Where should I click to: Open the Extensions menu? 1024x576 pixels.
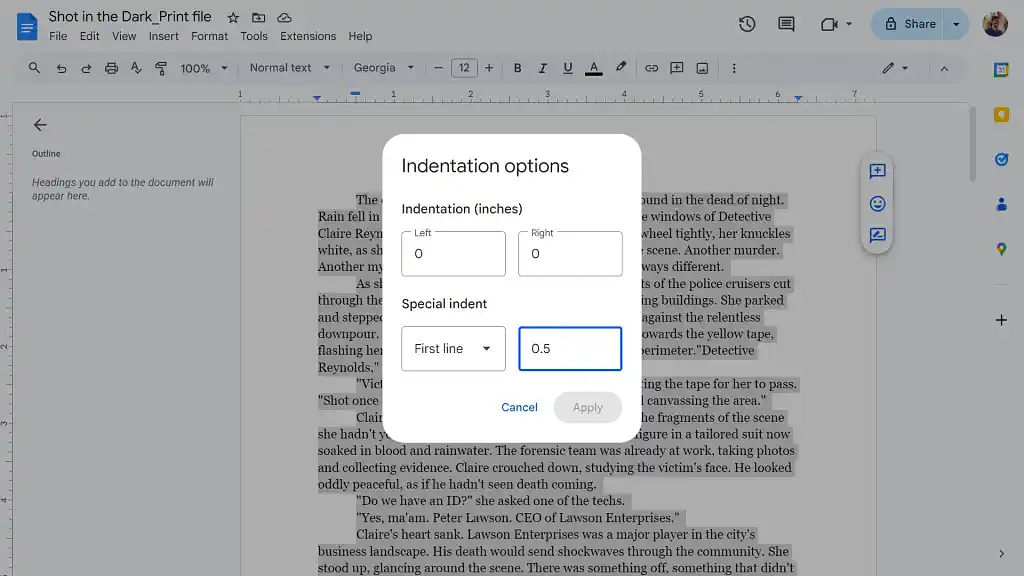click(307, 36)
